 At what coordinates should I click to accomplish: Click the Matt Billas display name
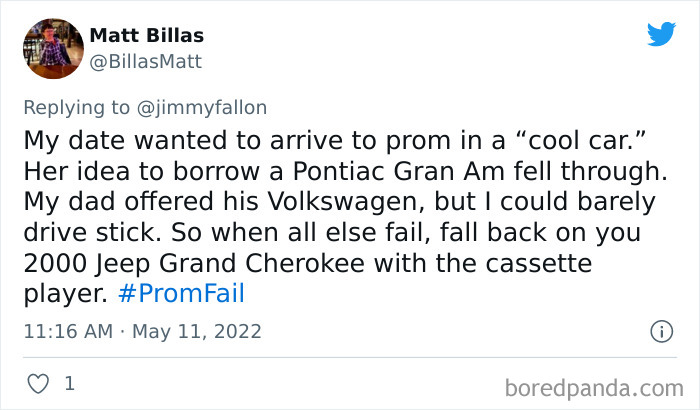[146, 35]
